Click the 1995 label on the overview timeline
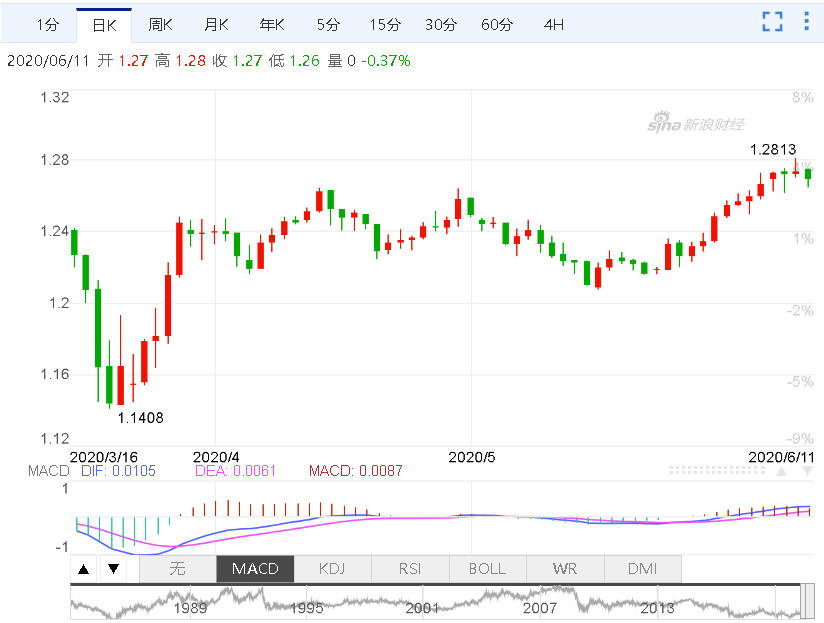Viewport: 824px width, 623px height. pyautogui.click(x=307, y=608)
